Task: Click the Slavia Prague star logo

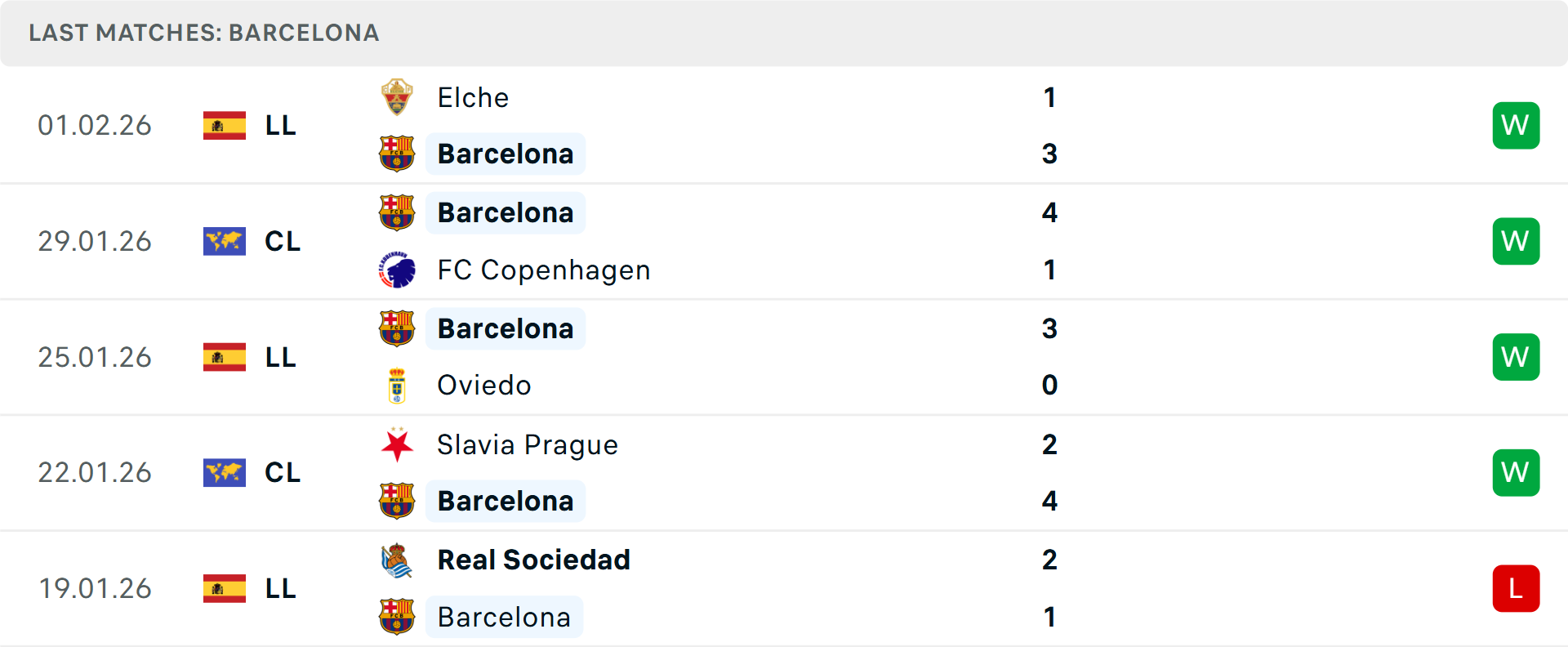Action: 397,444
